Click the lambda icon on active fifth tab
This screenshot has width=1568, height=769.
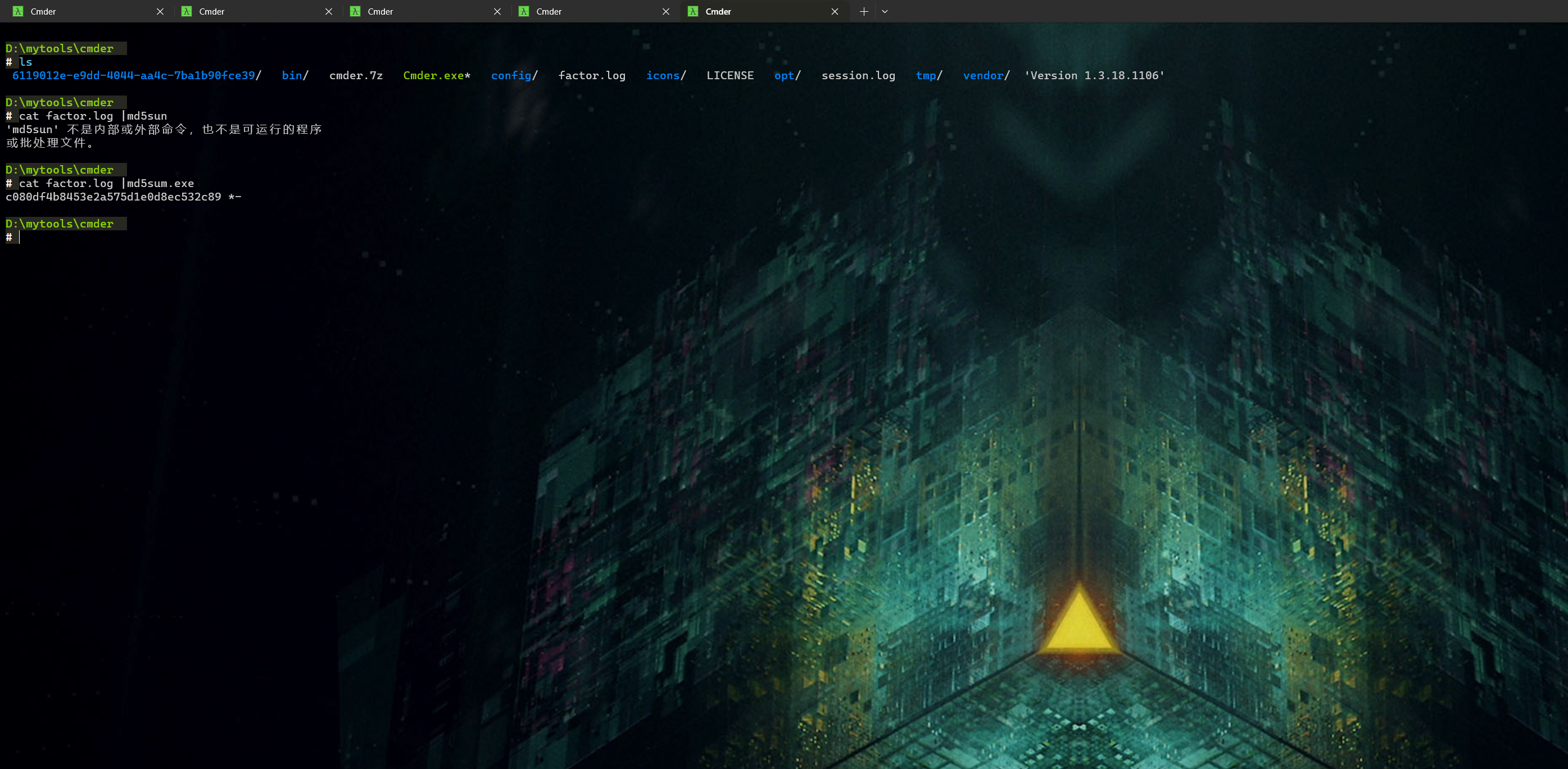[x=693, y=12]
